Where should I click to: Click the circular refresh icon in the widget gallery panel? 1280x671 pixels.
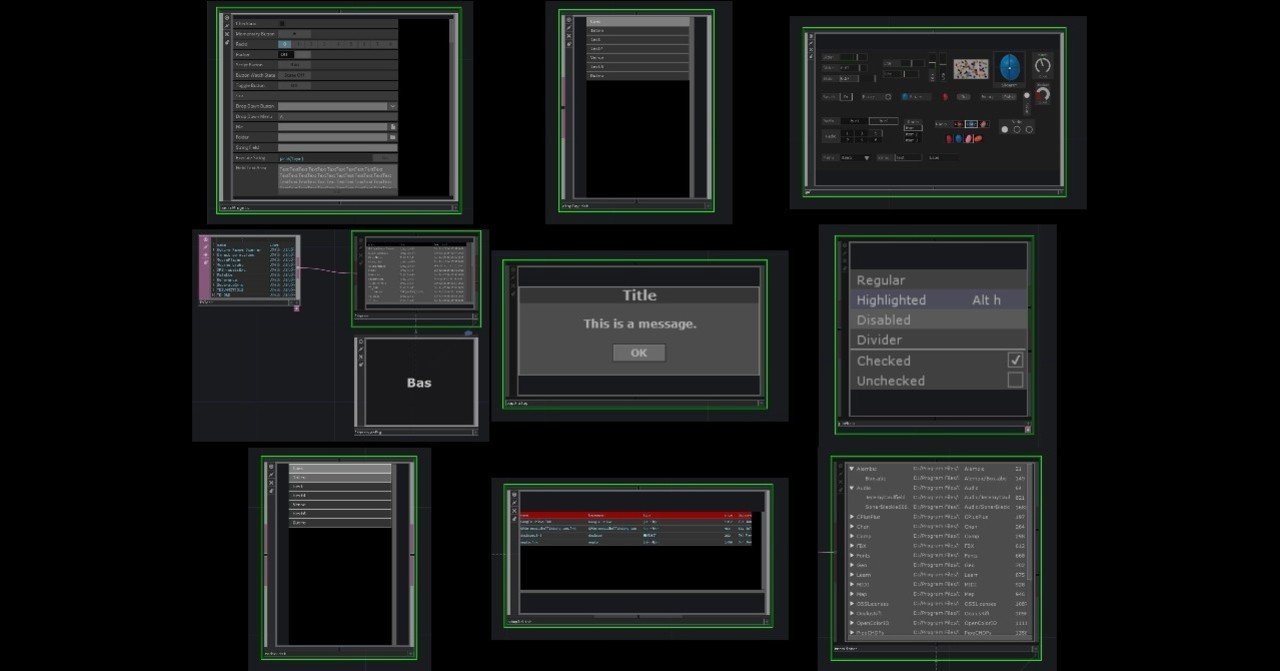888,97
